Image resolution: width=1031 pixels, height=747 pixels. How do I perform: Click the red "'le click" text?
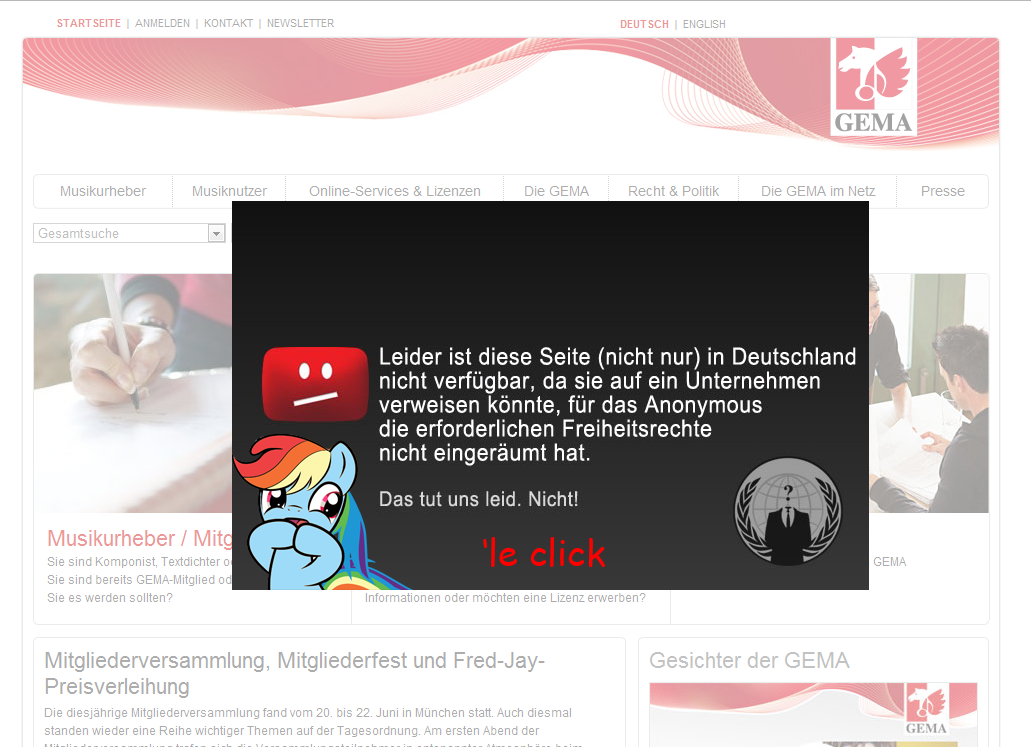click(x=544, y=553)
